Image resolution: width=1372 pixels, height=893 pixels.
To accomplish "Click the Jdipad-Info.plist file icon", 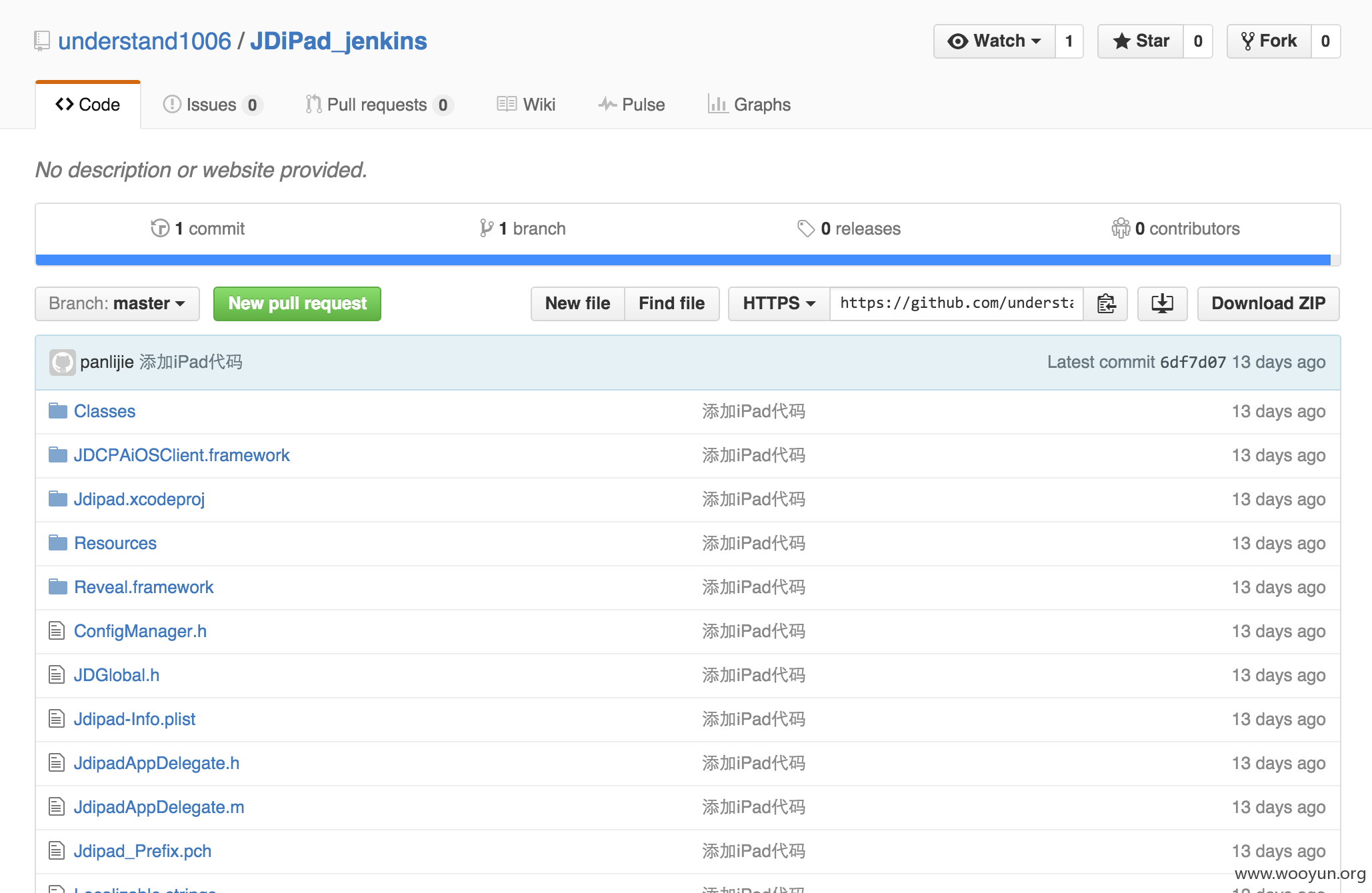I will click(57, 718).
